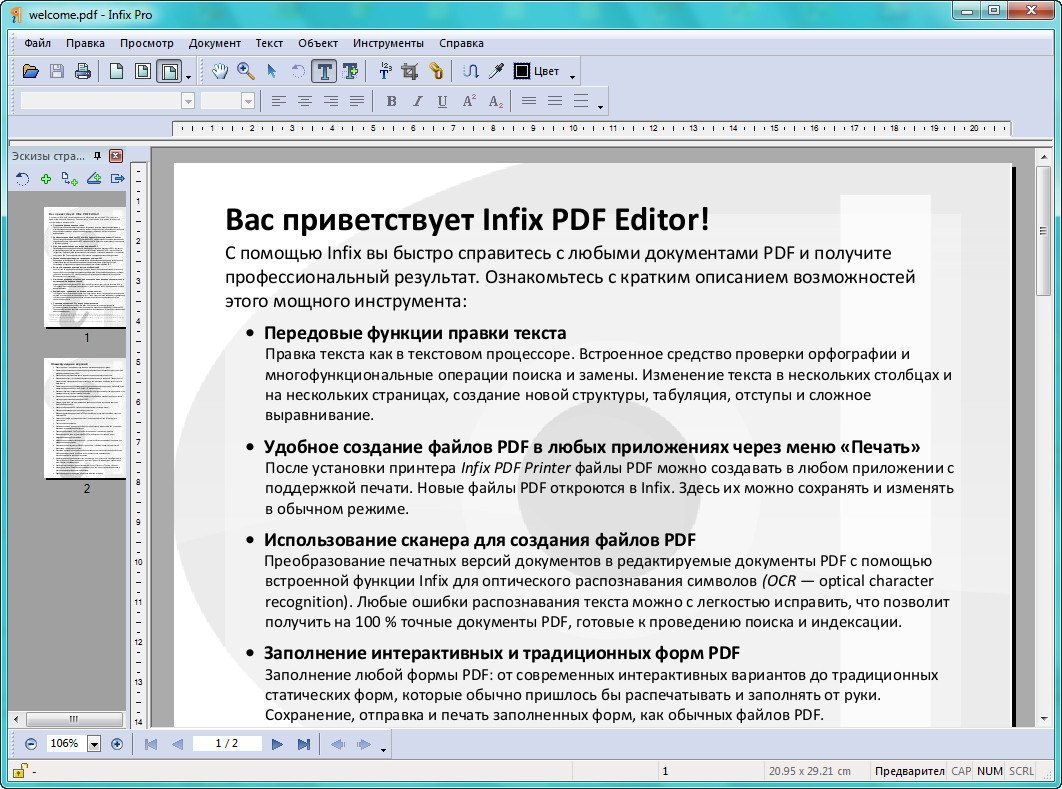Toggle Superscript formatting
This screenshot has width=1062, height=789.
coord(469,101)
